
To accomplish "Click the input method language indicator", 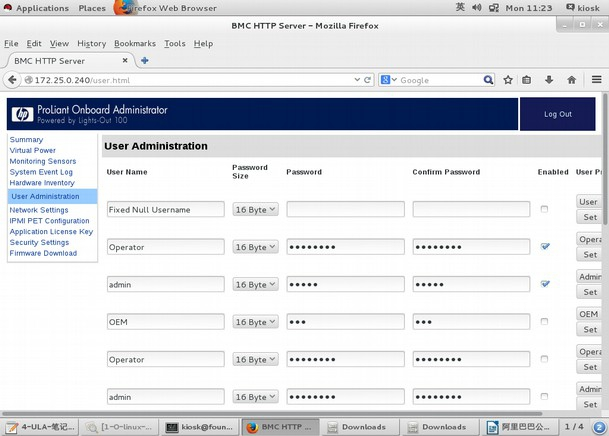I will point(460,7).
